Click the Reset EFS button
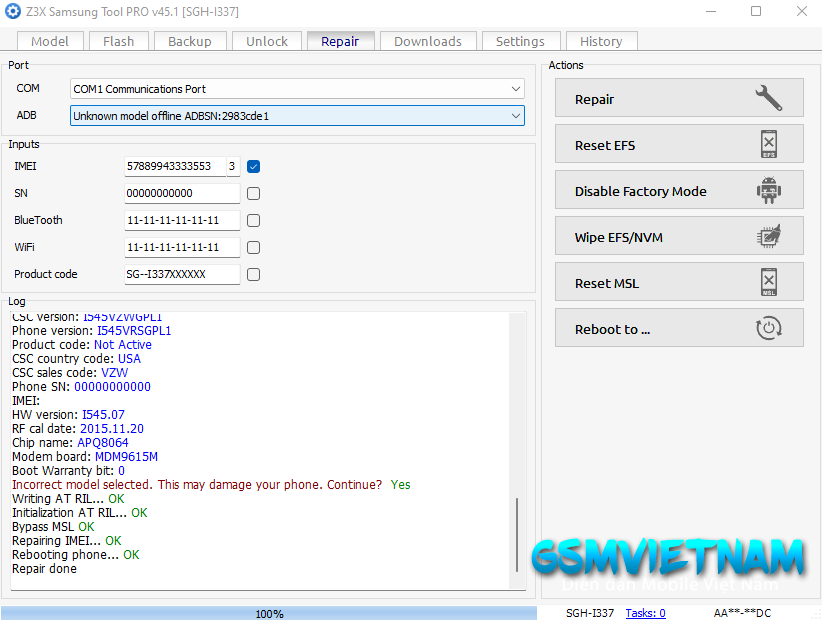This screenshot has height=620, width=822. click(679, 144)
